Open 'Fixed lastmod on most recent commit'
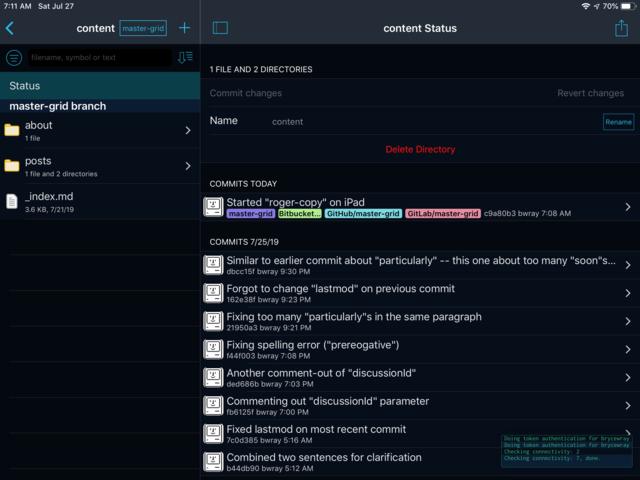The height and width of the screenshot is (480, 640). 420,434
